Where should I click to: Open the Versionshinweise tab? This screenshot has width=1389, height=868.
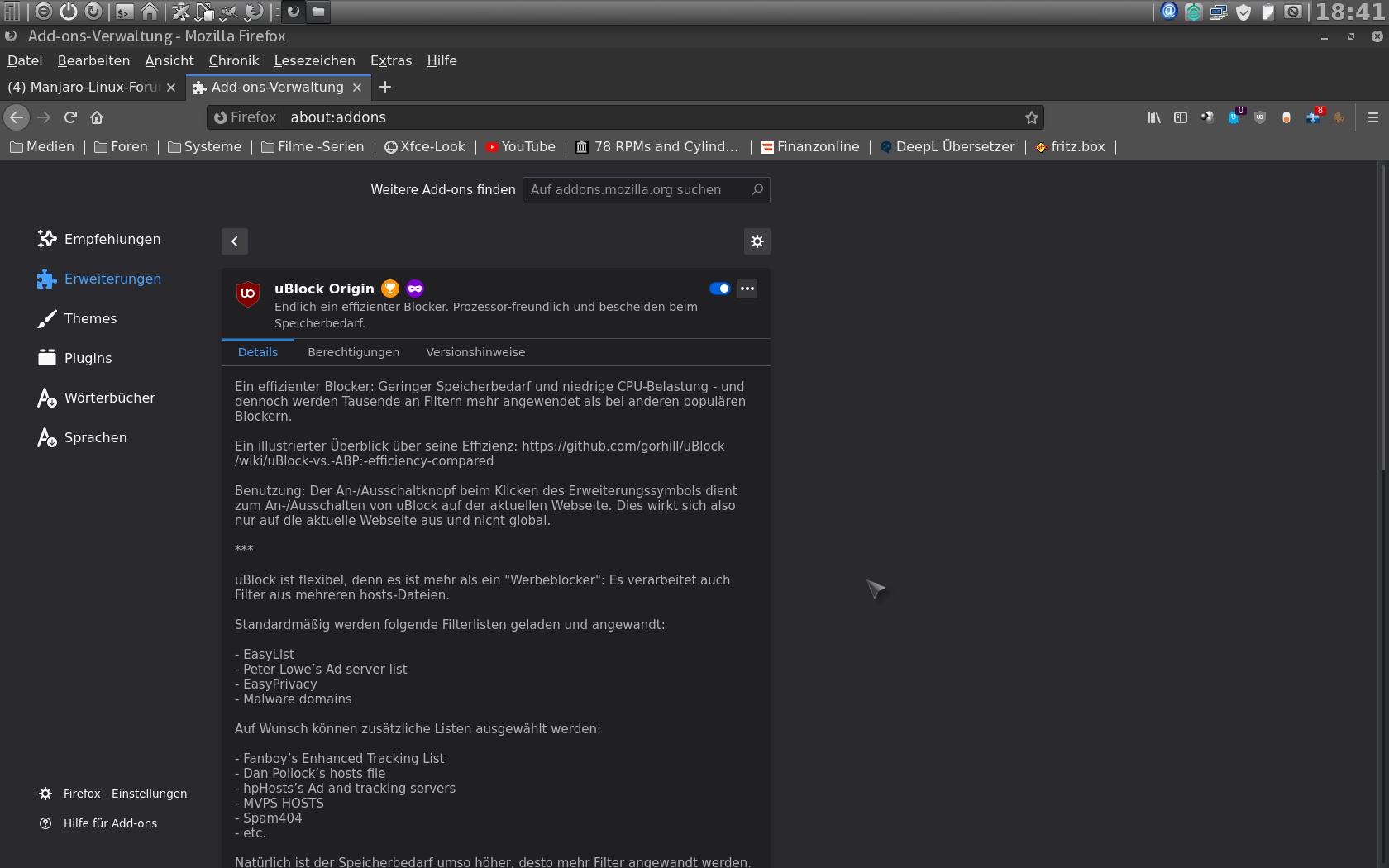(x=475, y=352)
